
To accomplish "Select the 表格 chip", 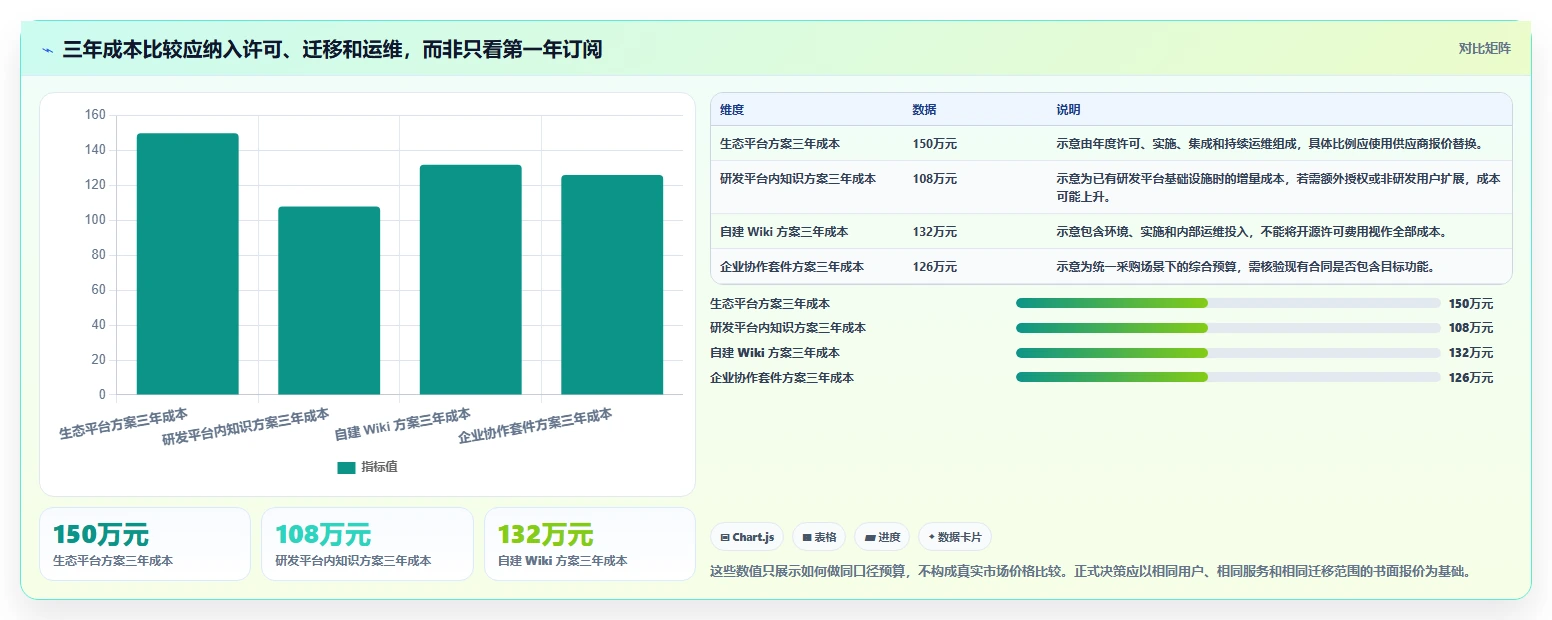I will (819, 537).
